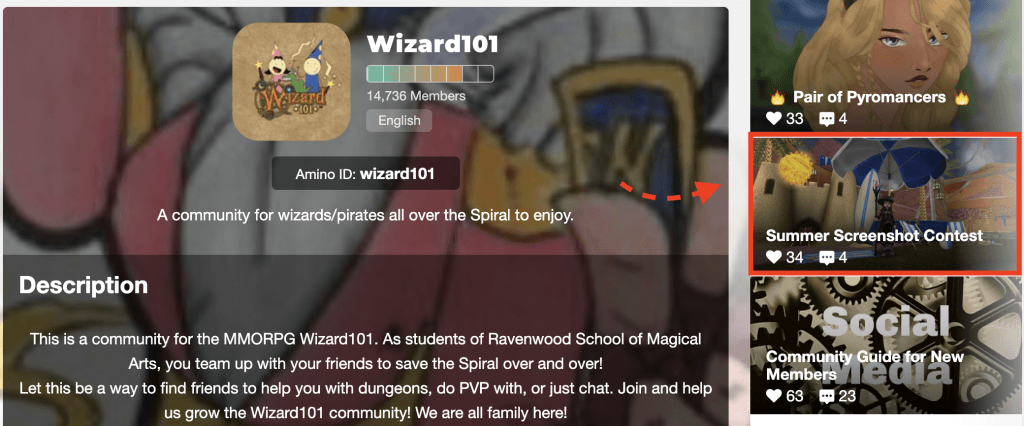The image size is (1024, 426).
Task: Like the Summer Screenshot Contest post
Action: coord(774,257)
